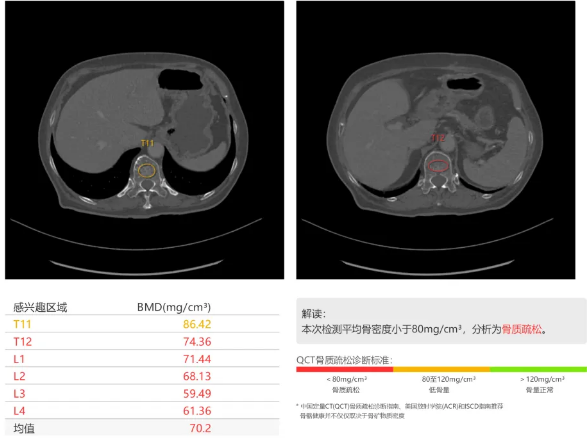The width and height of the screenshot is (587, 444).
Task: Open the right T12 CT scan image
Action: (x=436, y=140)
